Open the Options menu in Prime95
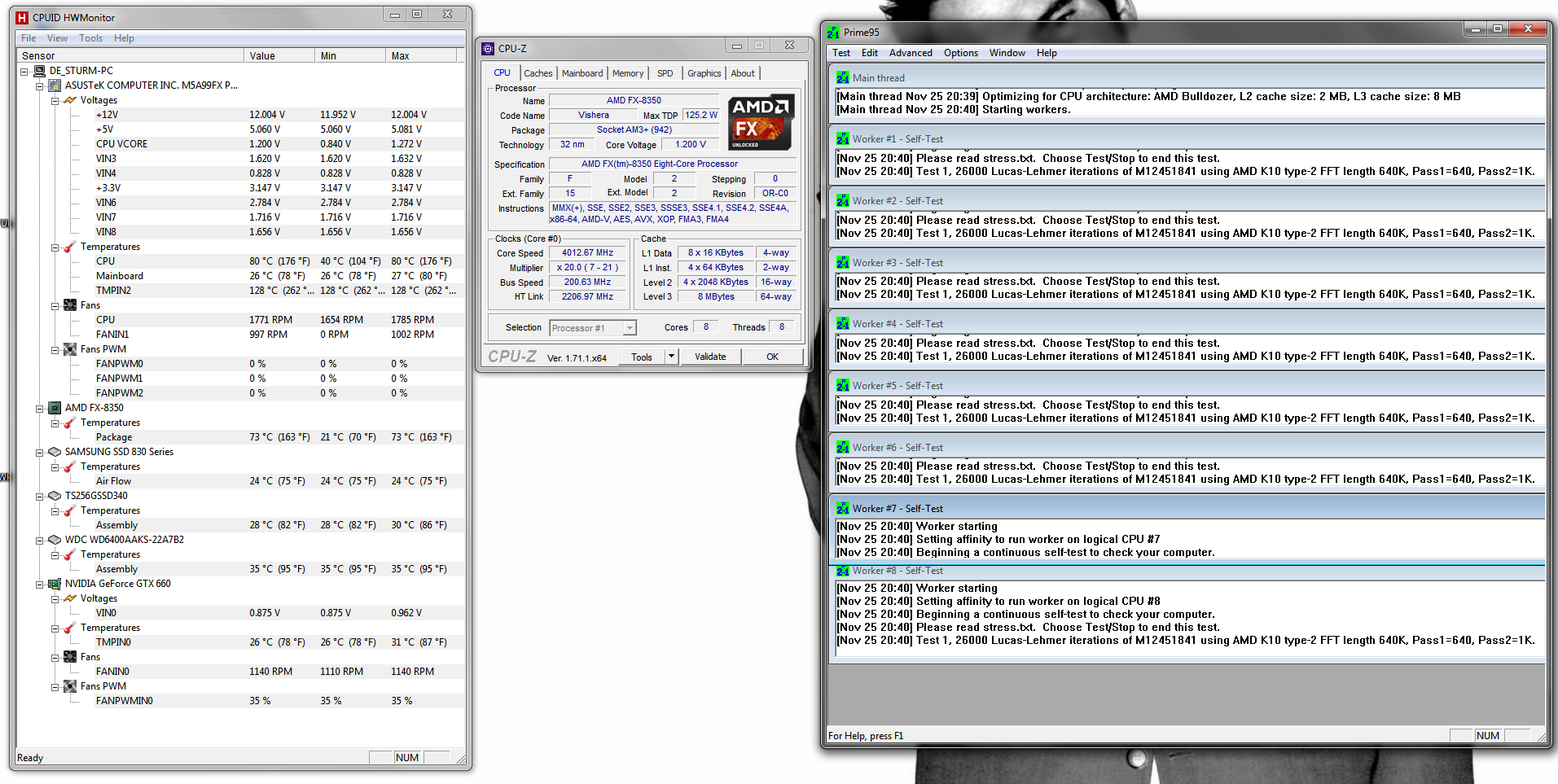This screenshot has width=1558, height=784. (961, 53)
